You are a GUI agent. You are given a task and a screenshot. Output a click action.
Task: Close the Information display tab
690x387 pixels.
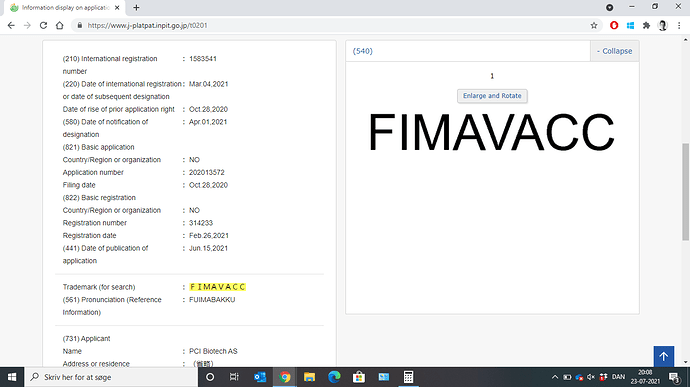117,7
